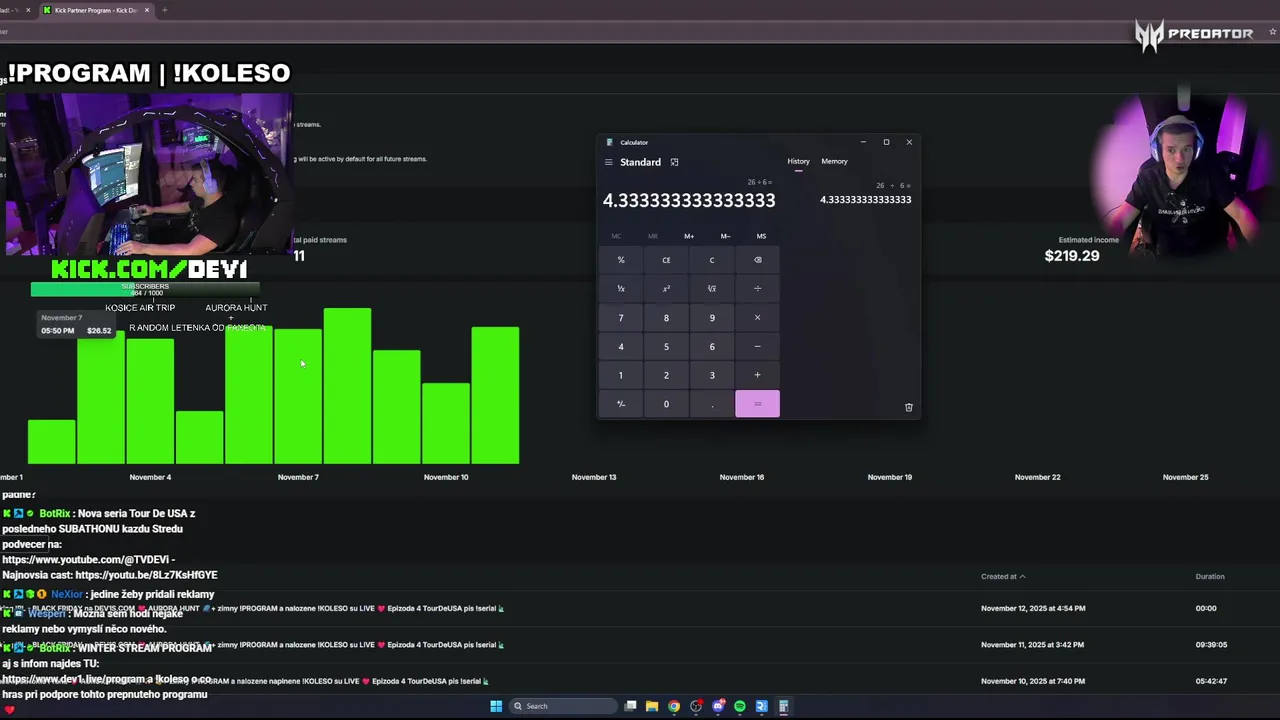Click the reciprocal 1/x key

[x=621, y=289]
